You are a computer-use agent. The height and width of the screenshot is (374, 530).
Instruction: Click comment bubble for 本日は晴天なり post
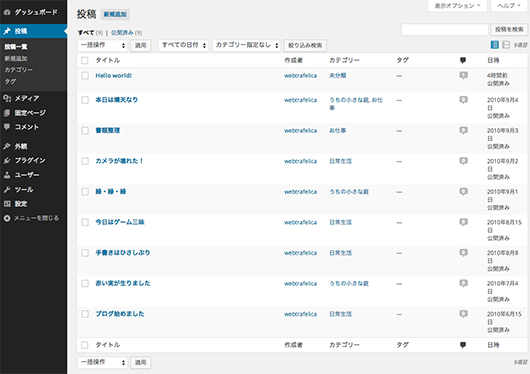tap(463, 100)
